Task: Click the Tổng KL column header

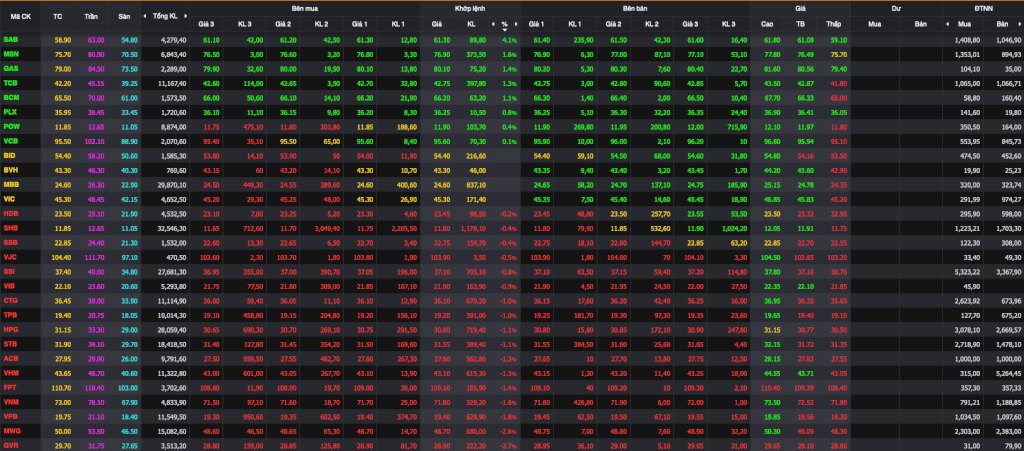Action: (x=165, y=16)
